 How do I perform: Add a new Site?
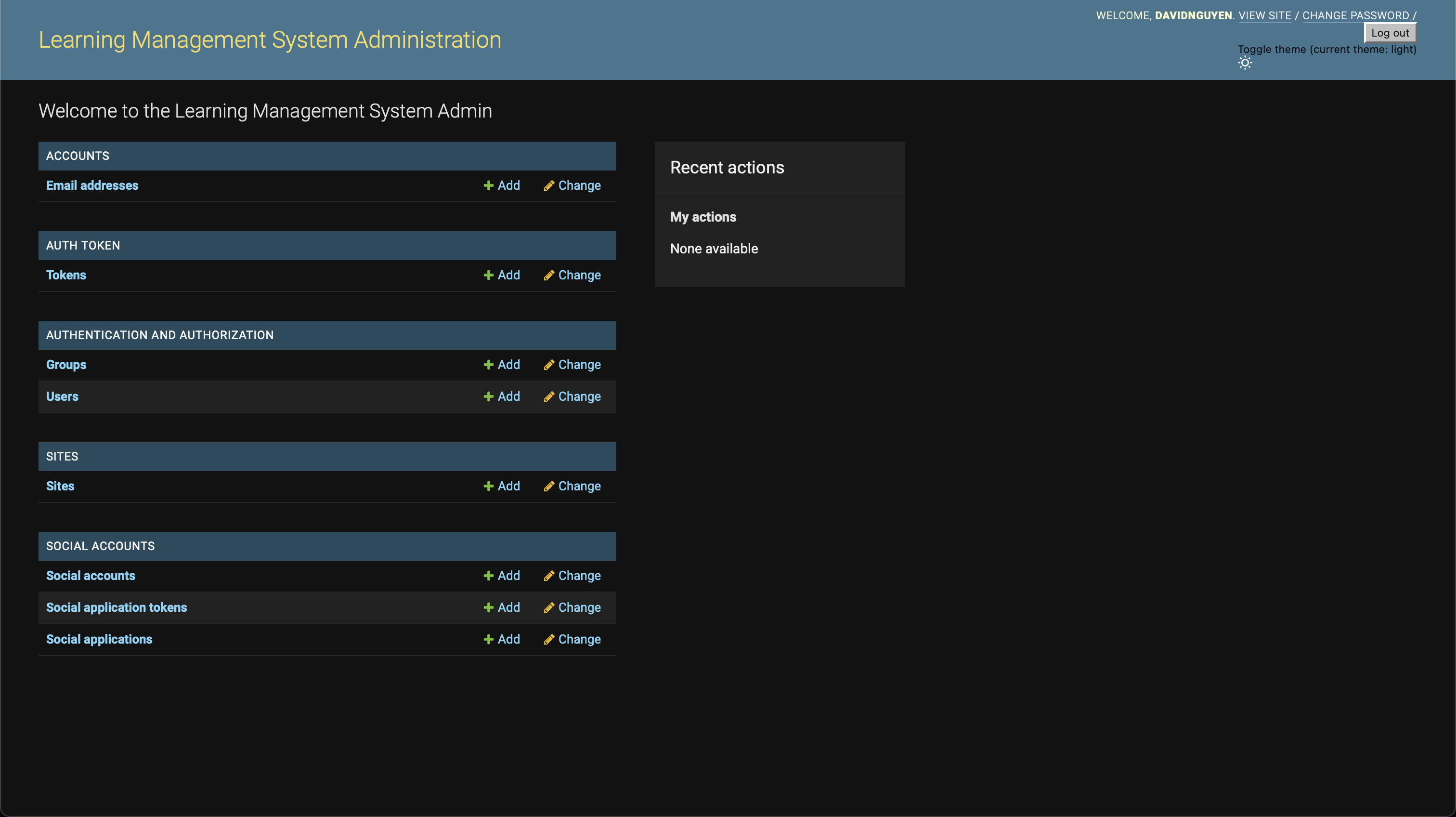click(x=502, y=486)
